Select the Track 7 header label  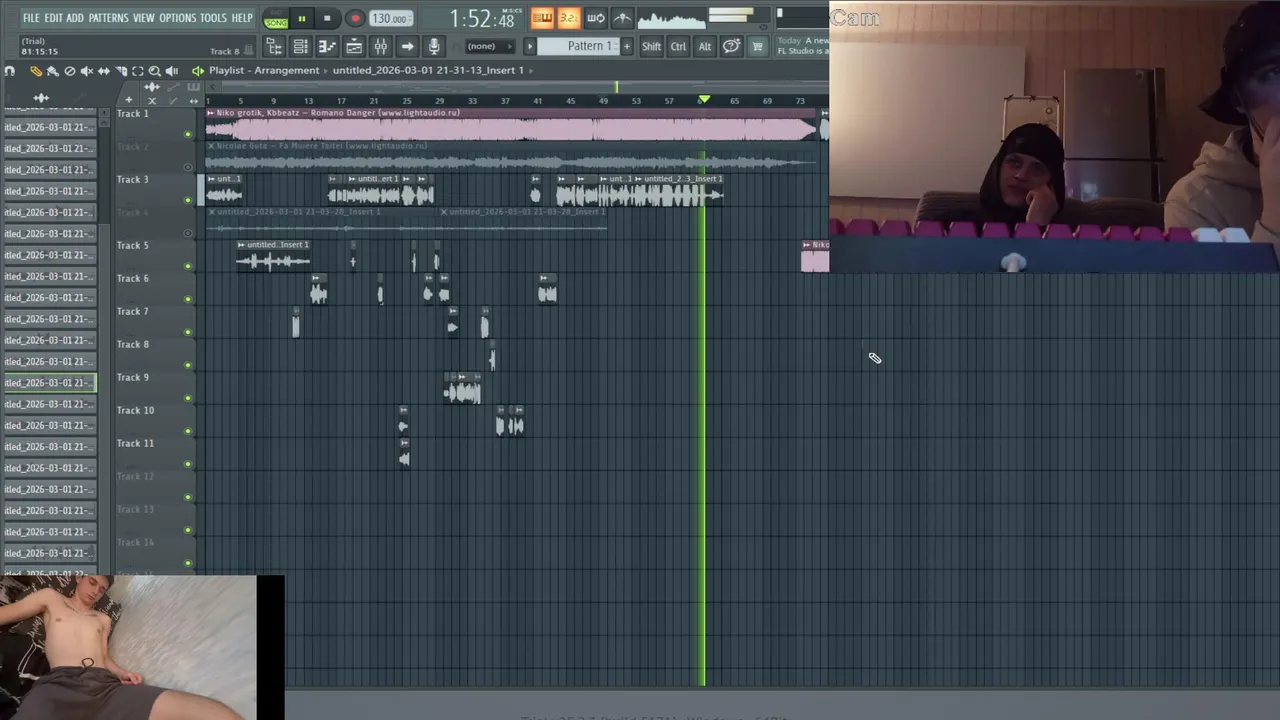pos(132,311)
